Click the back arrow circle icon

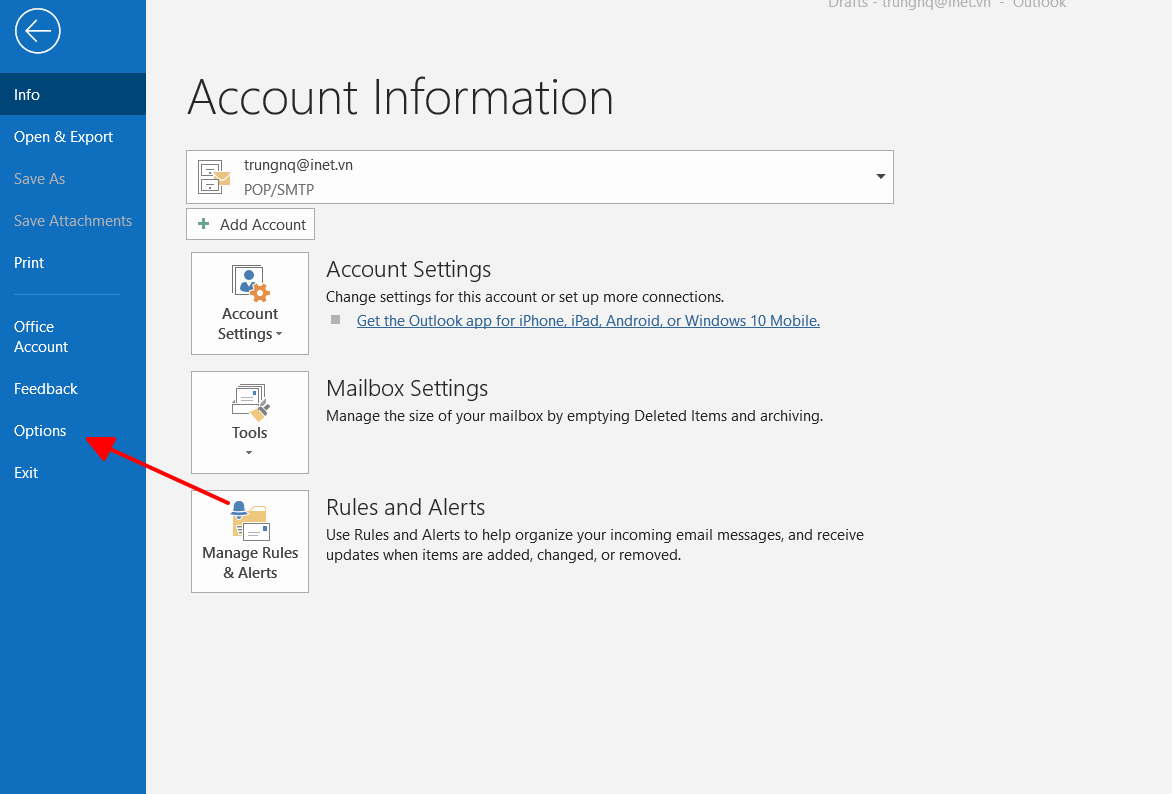(x=37, y=31)
